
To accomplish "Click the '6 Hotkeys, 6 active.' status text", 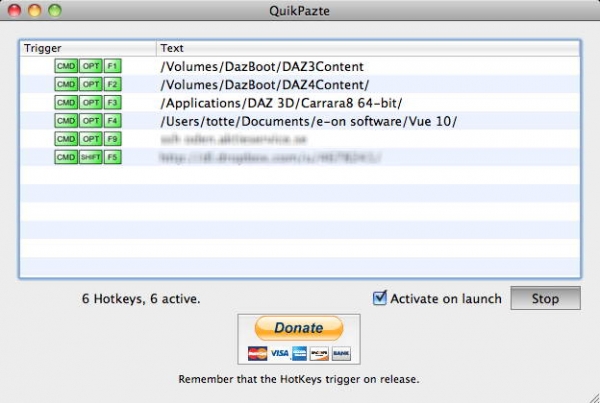I will pos(141,299).
